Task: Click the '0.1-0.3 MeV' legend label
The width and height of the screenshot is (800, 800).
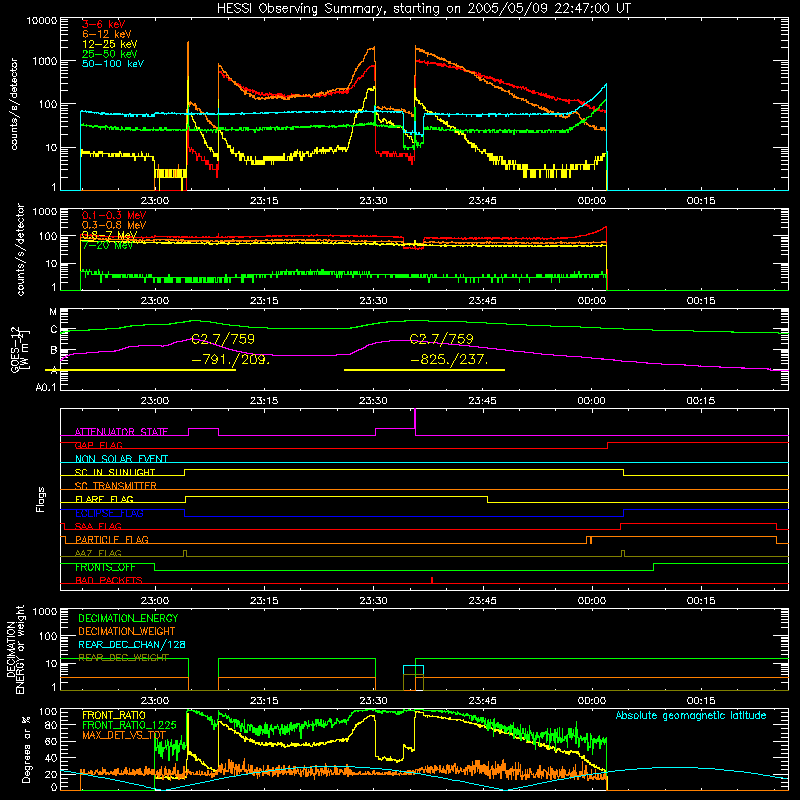Action: pyautogui.click(x=114, y=215)
